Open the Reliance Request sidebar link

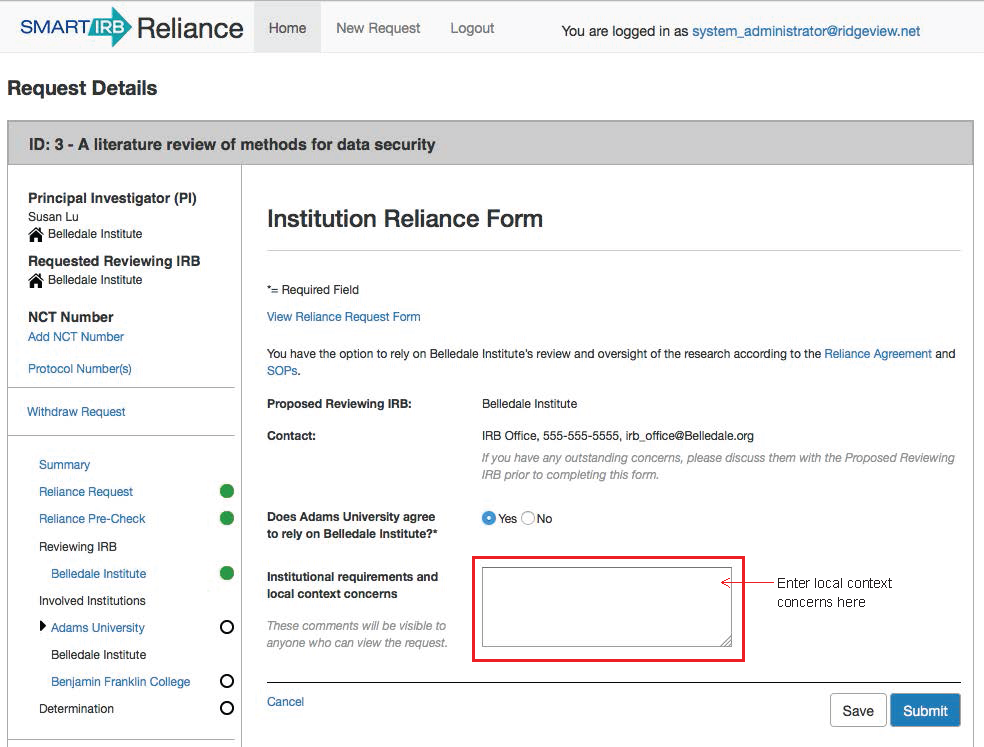click(x=86, y=492)
